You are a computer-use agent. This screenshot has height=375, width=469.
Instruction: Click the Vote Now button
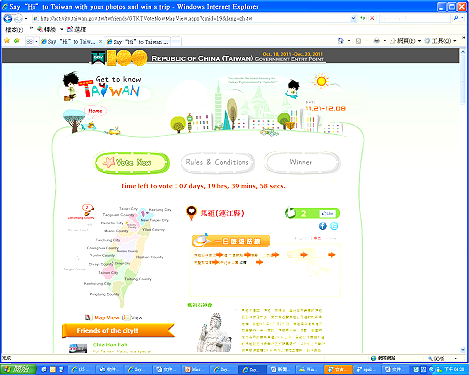tap(132, 163)
